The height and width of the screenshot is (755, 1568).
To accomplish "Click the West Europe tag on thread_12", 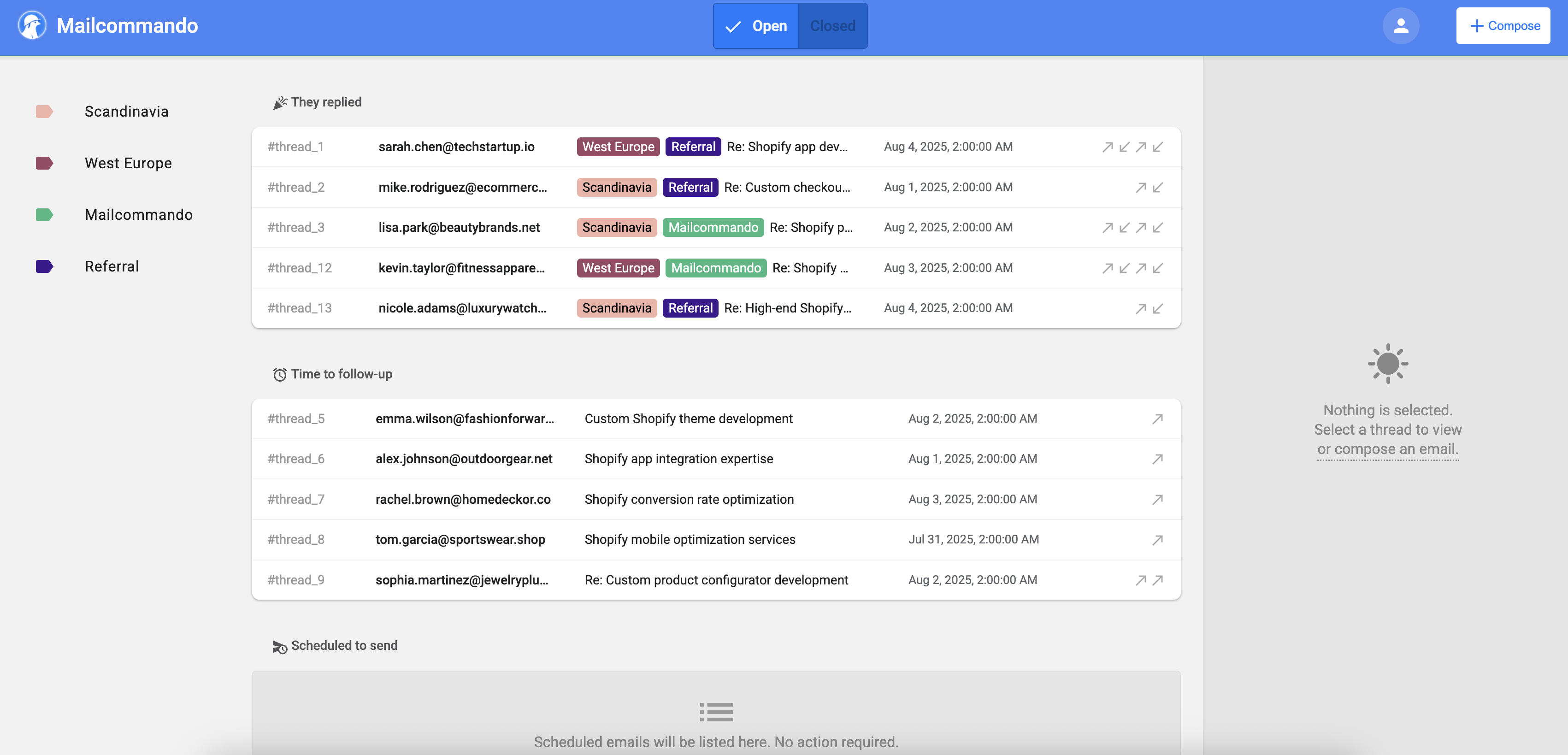I will pos(618,268).
